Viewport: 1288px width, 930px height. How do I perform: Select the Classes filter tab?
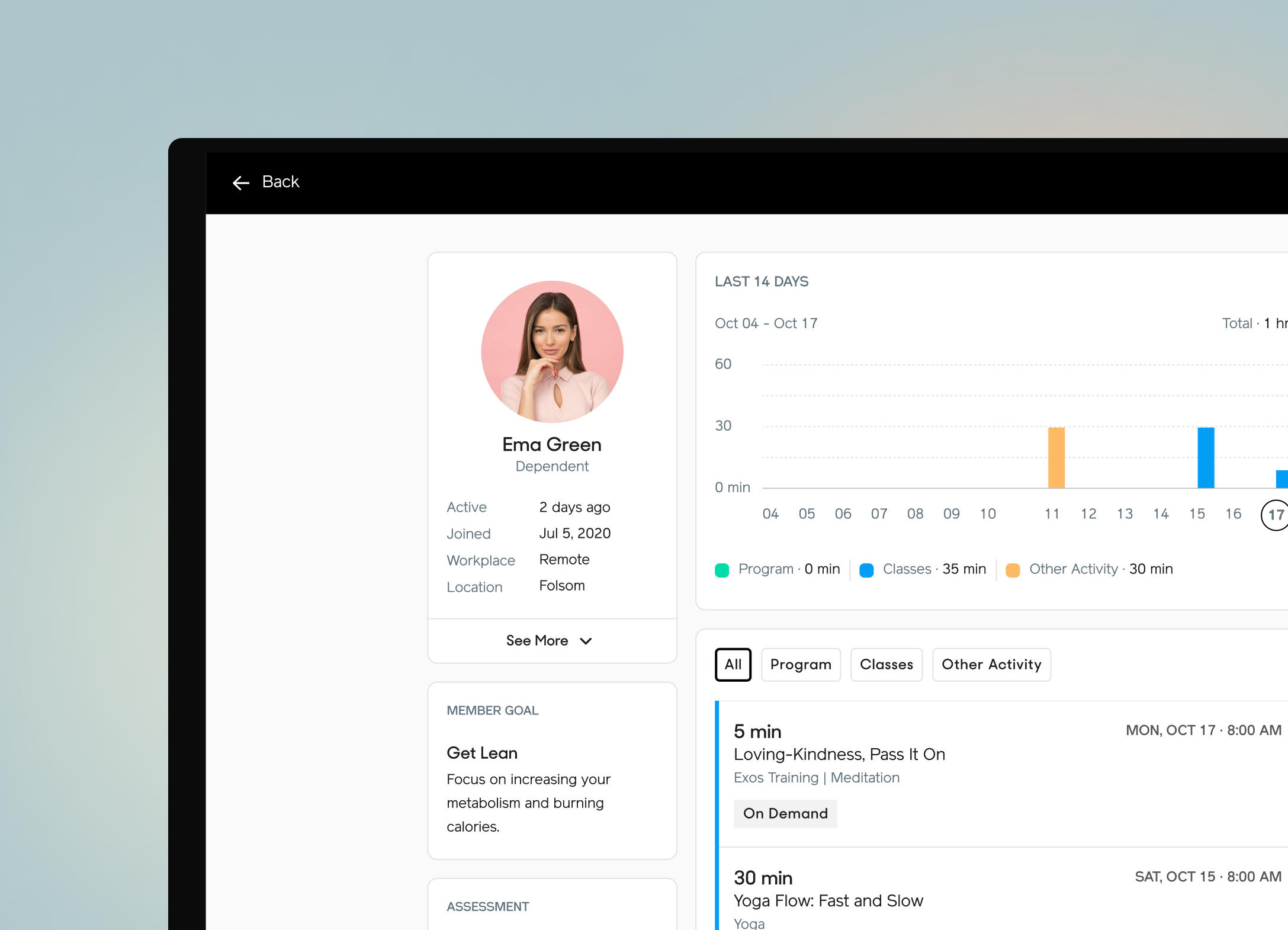pos(886,665)
